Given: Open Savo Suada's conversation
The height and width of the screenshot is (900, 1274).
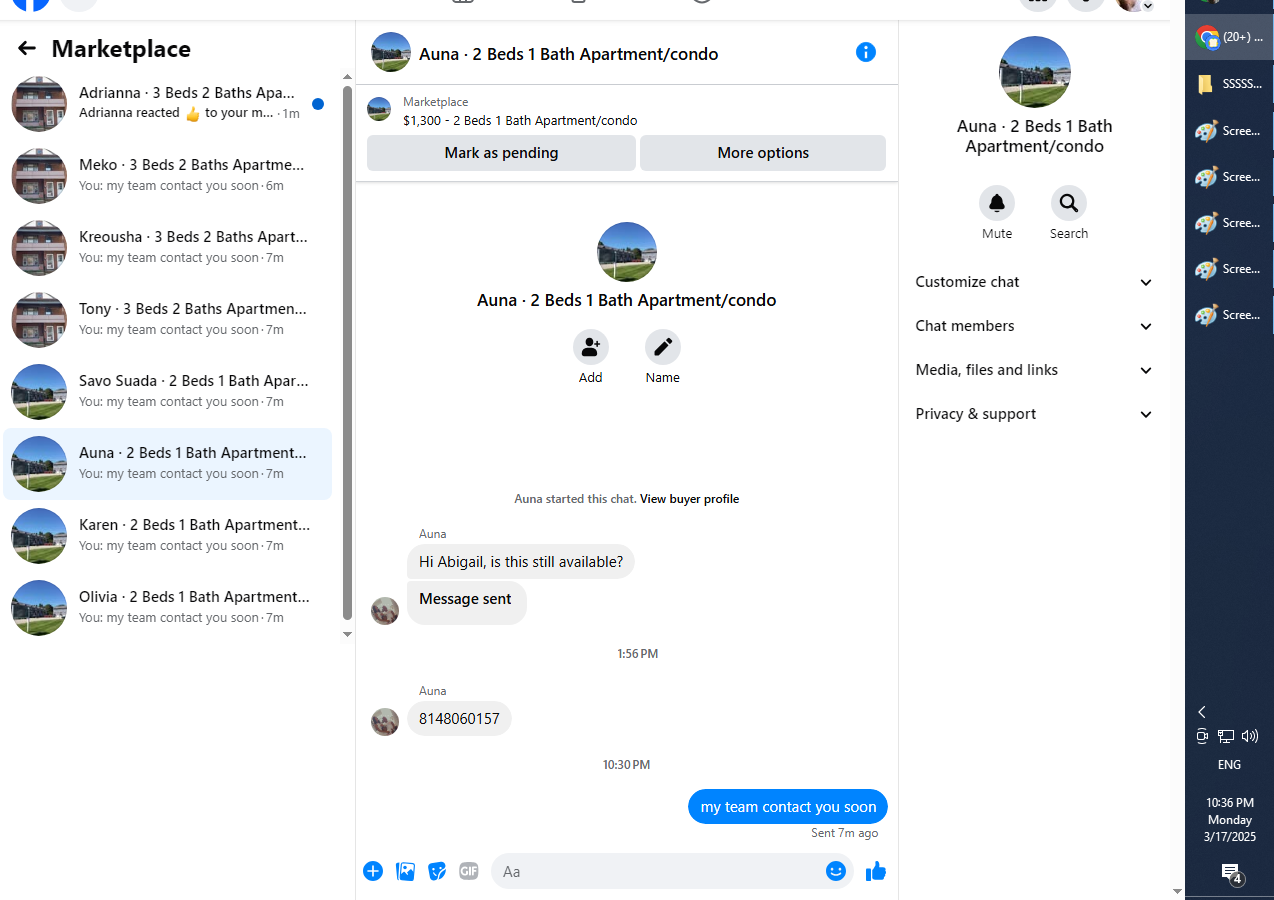Looking at the screenshot, I should (168, 392).
